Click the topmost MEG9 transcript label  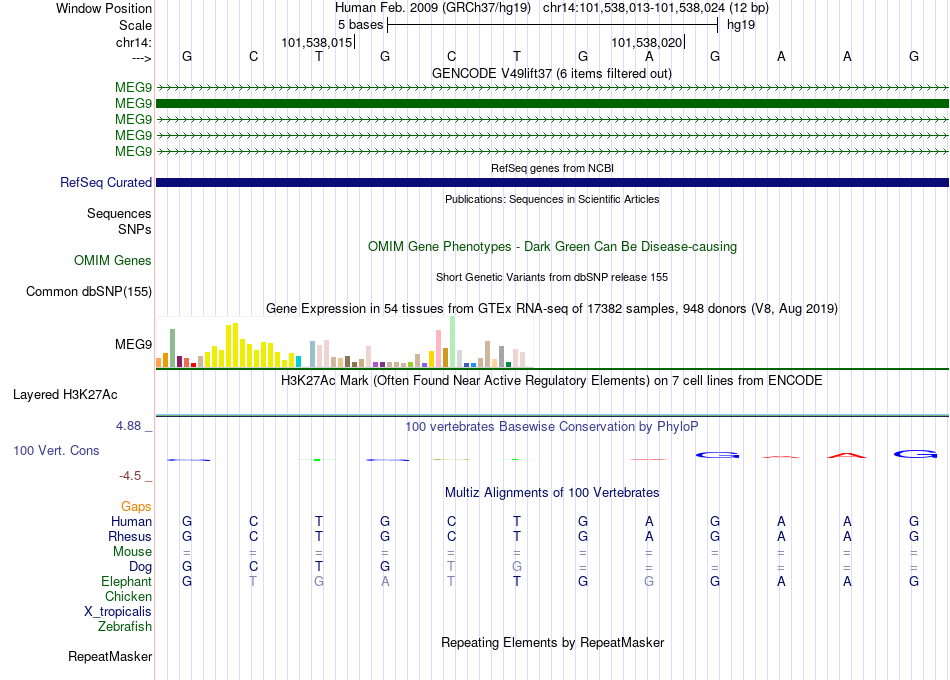pyautogui.click(x=133, y=88)
